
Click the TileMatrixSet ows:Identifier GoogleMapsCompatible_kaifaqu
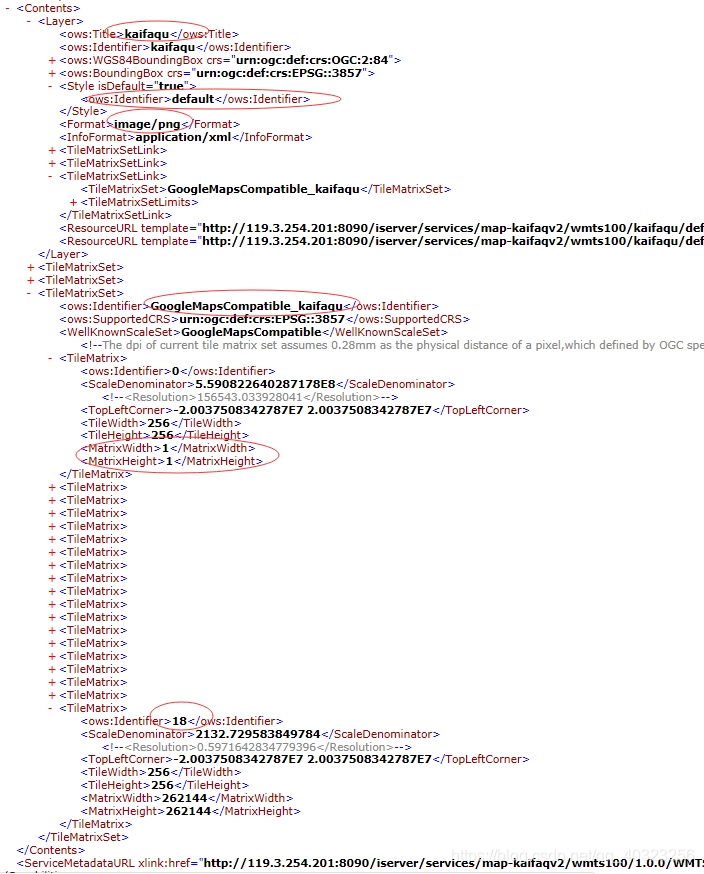pyautogui.click(x=246, y=306)
